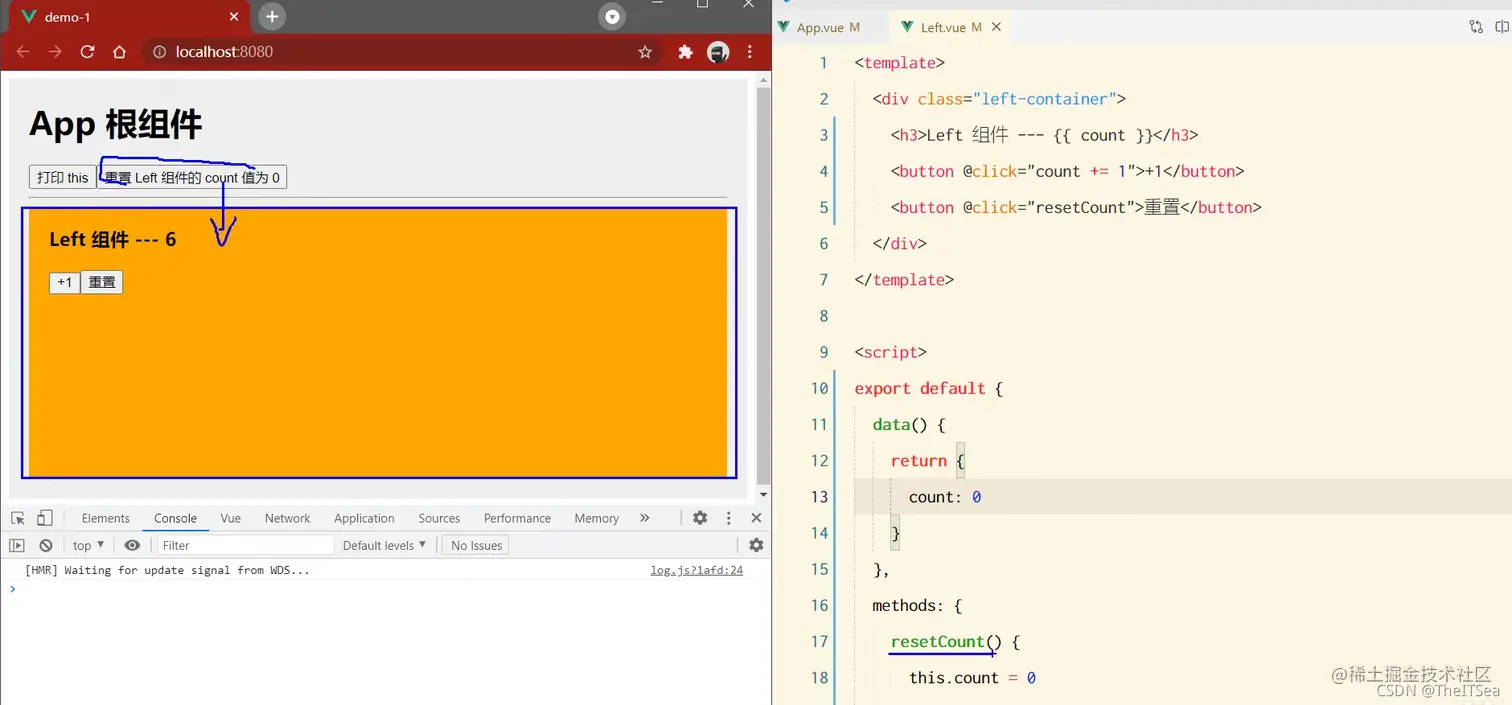The width and height of the screenshot is (1512, 705).
Task: Click the 打印 this button
Action: 63,177
